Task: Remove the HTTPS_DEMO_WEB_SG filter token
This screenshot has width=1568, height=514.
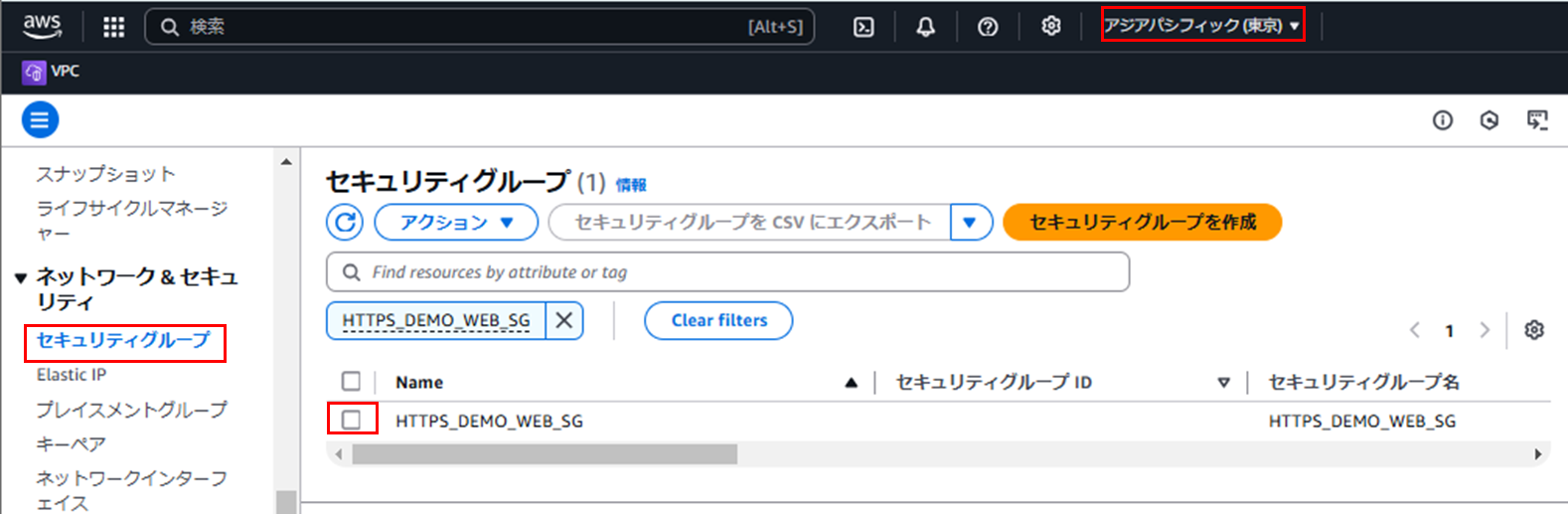Action: coord(563,320)
